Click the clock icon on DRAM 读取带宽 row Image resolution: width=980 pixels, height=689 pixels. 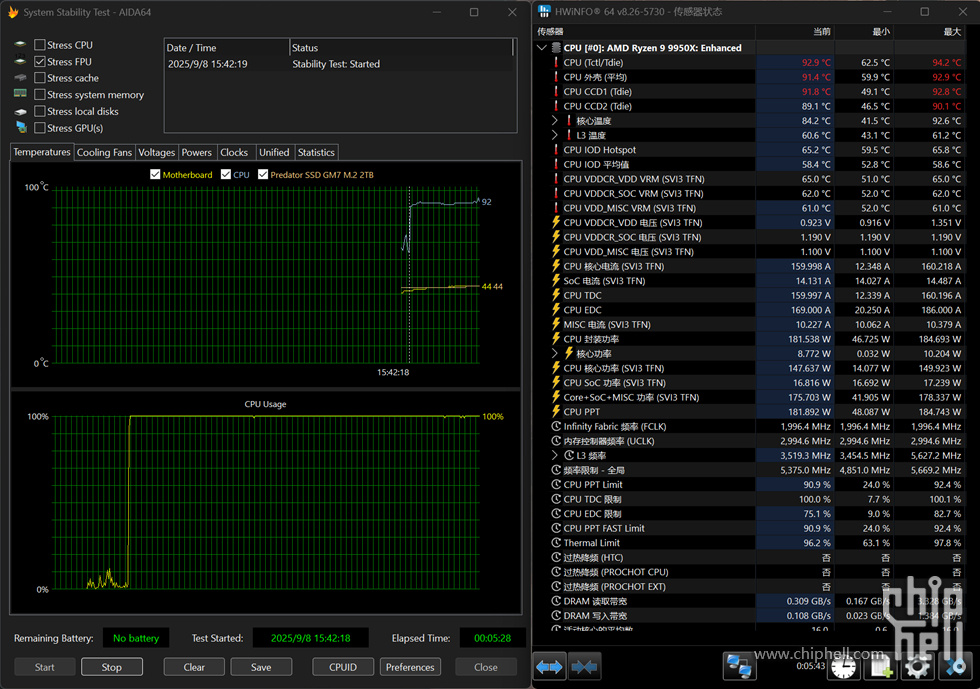(556, 601)
